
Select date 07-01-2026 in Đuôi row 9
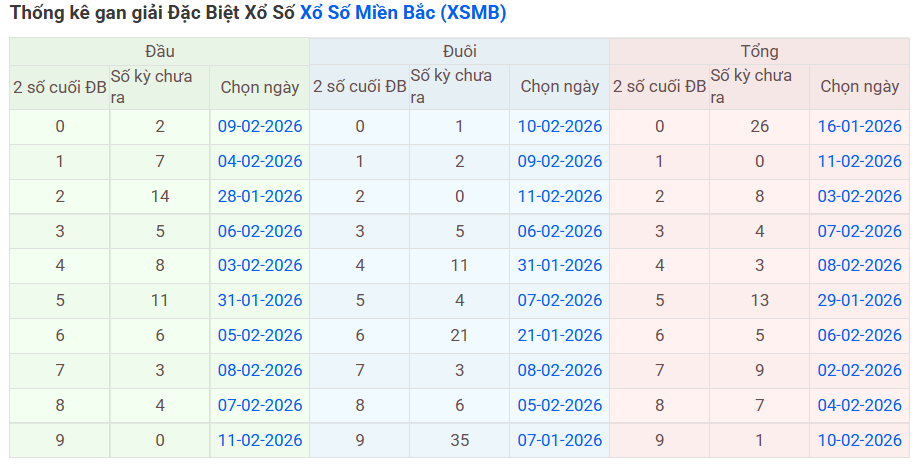pos(560,440)
